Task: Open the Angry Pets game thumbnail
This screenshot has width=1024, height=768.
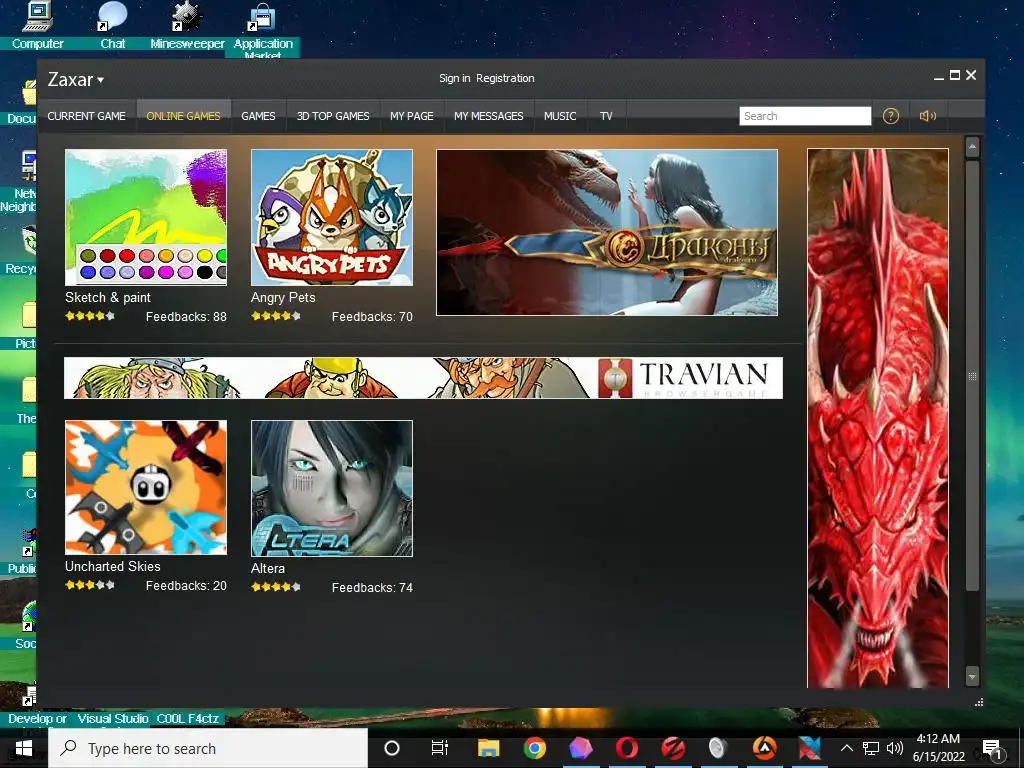Action: 332,217
